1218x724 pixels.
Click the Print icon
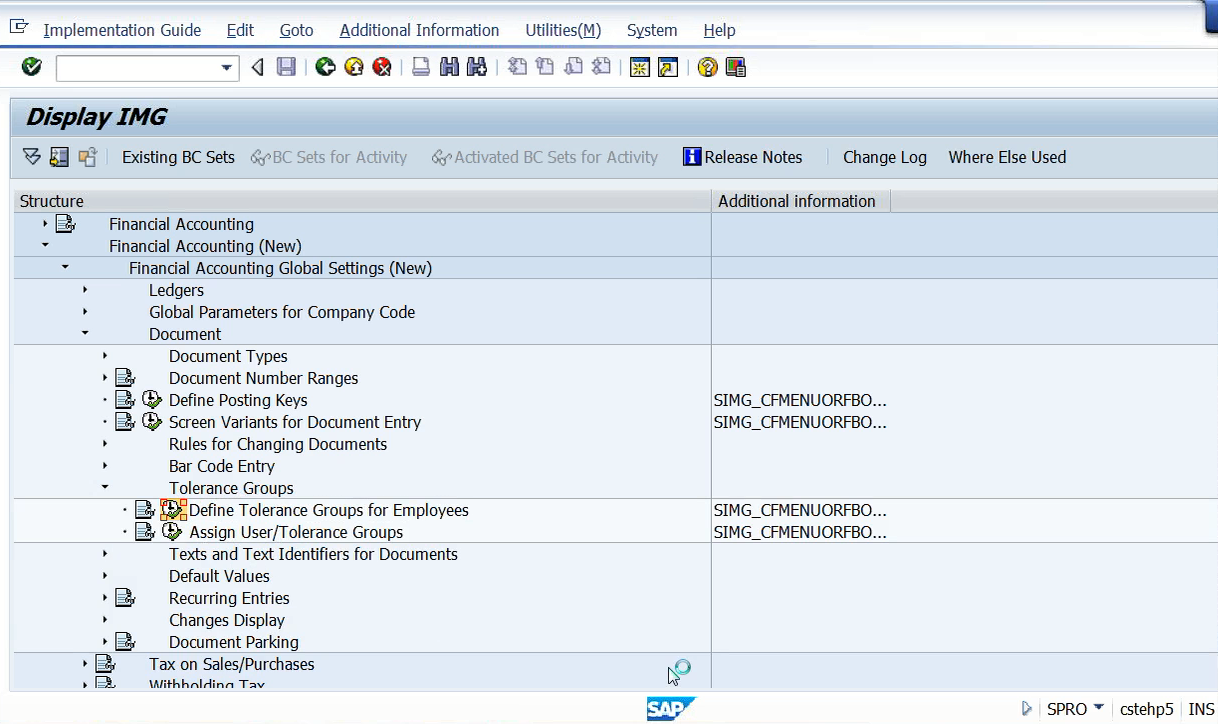click(x=421, y=67)
